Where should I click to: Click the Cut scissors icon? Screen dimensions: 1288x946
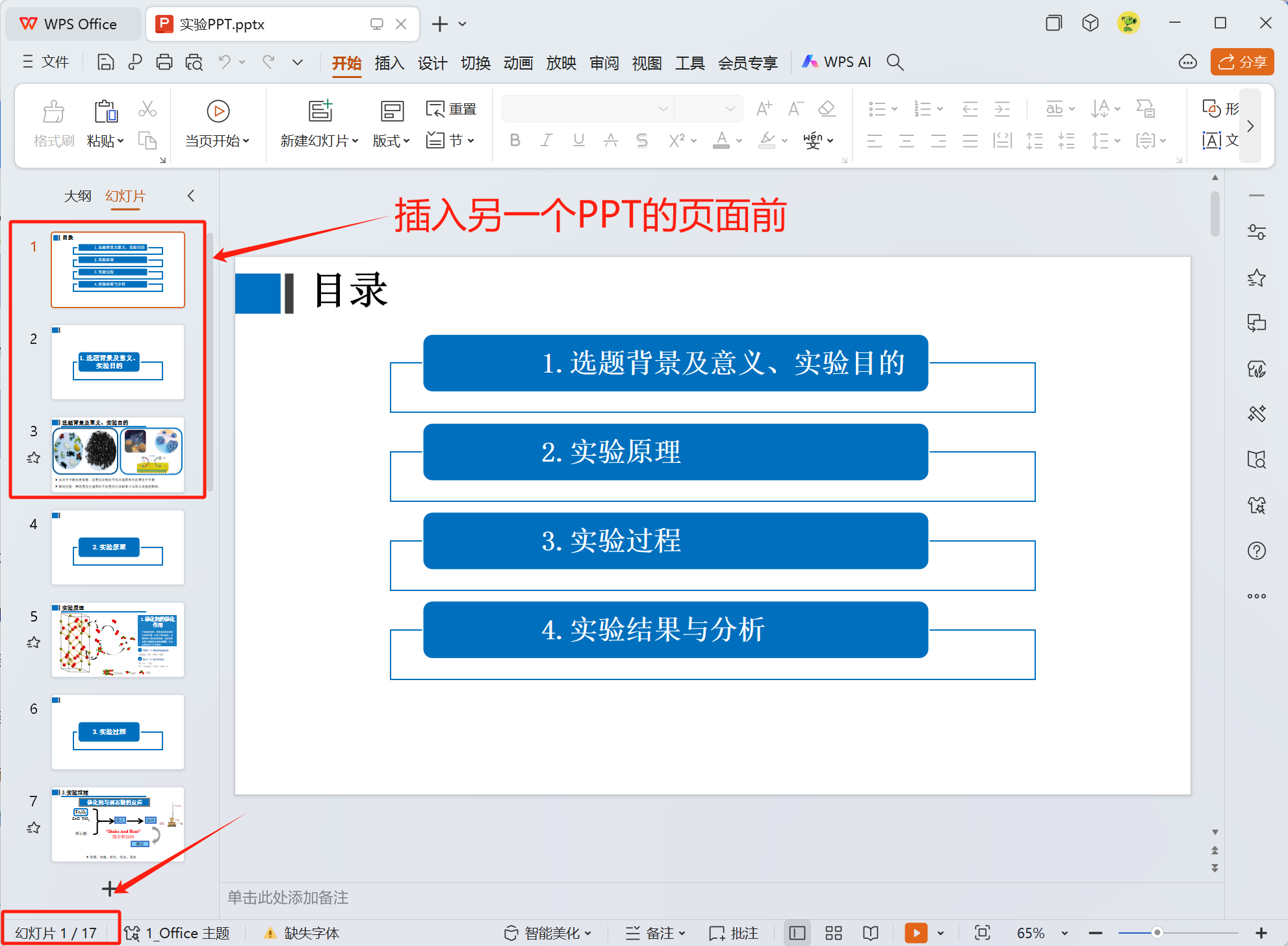[148, 109]
